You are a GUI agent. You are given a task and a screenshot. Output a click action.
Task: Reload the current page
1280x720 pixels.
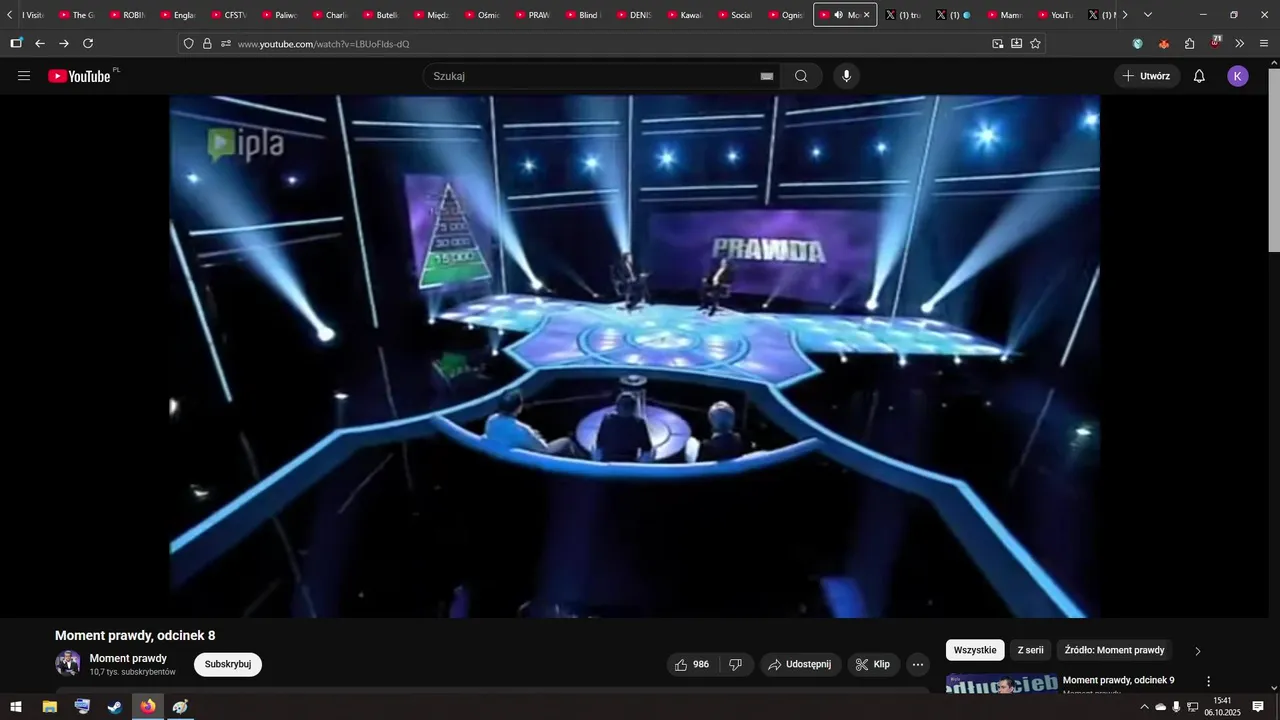pyautogui.click(x=88, y=44)
